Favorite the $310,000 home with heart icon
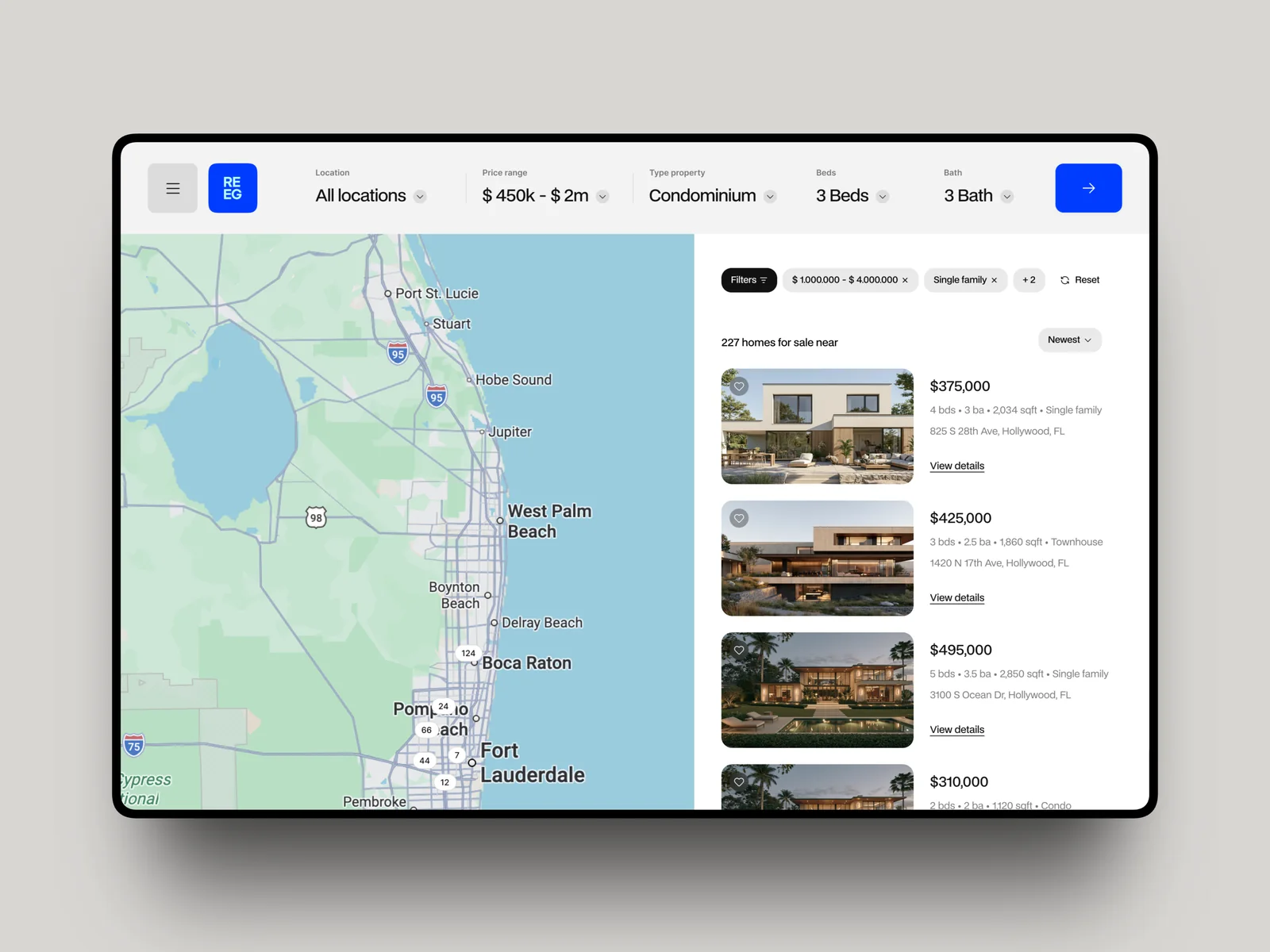 point(739,781)
